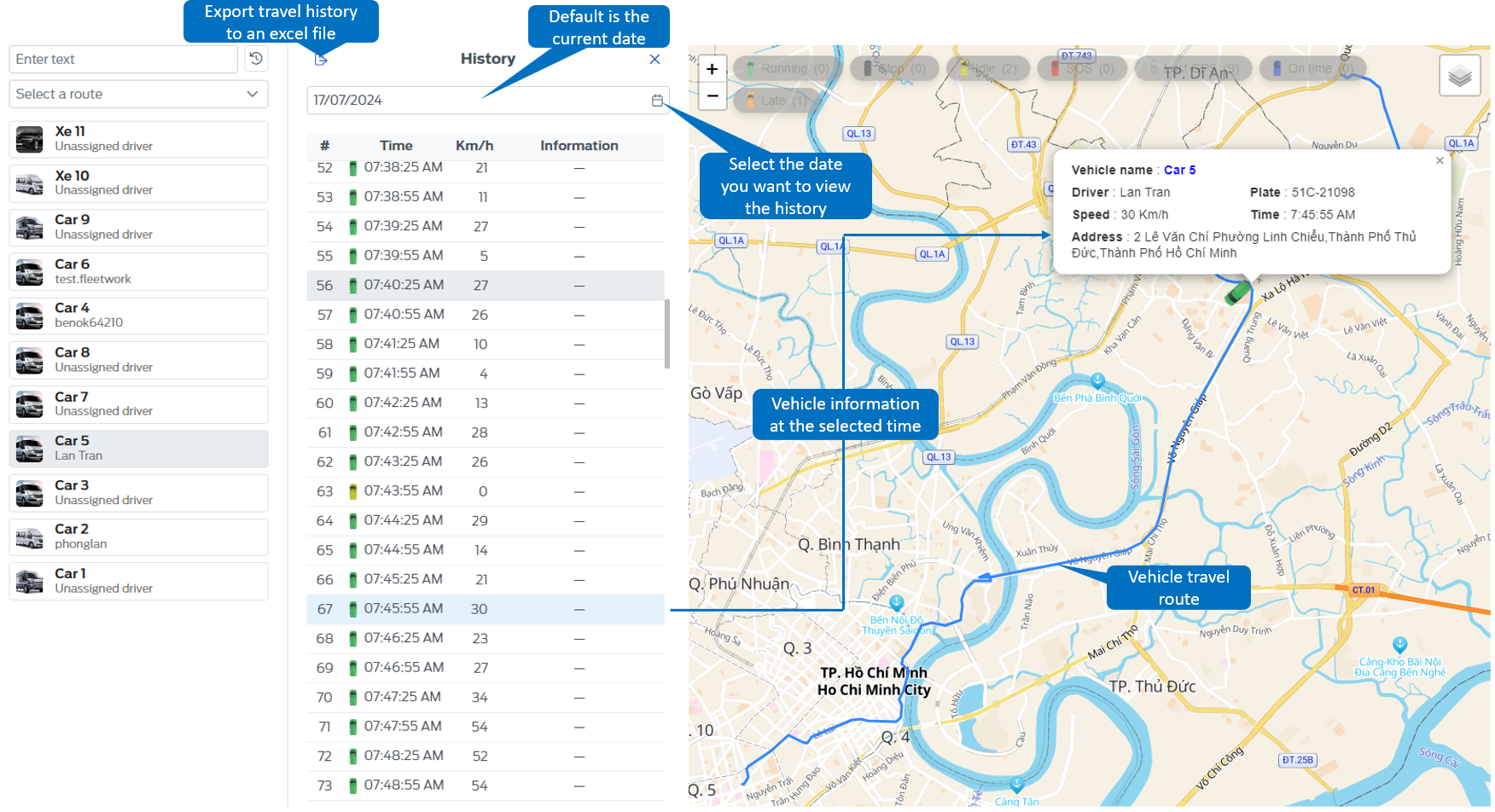1495x812 pixels.
Task: Zoom in on the map
Action: [713, 69]
